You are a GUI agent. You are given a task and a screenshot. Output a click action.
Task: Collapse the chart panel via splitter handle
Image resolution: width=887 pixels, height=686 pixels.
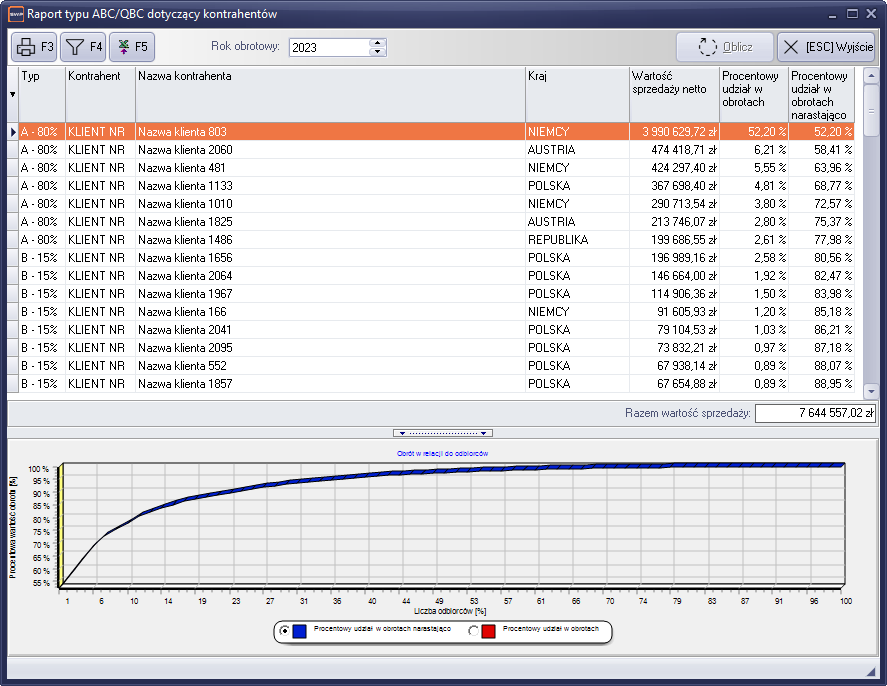point(443,433)
